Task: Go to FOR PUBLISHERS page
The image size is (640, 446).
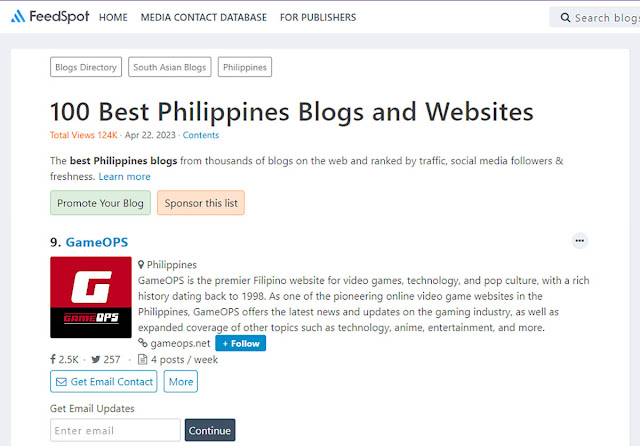Action: tap(318, 18)
